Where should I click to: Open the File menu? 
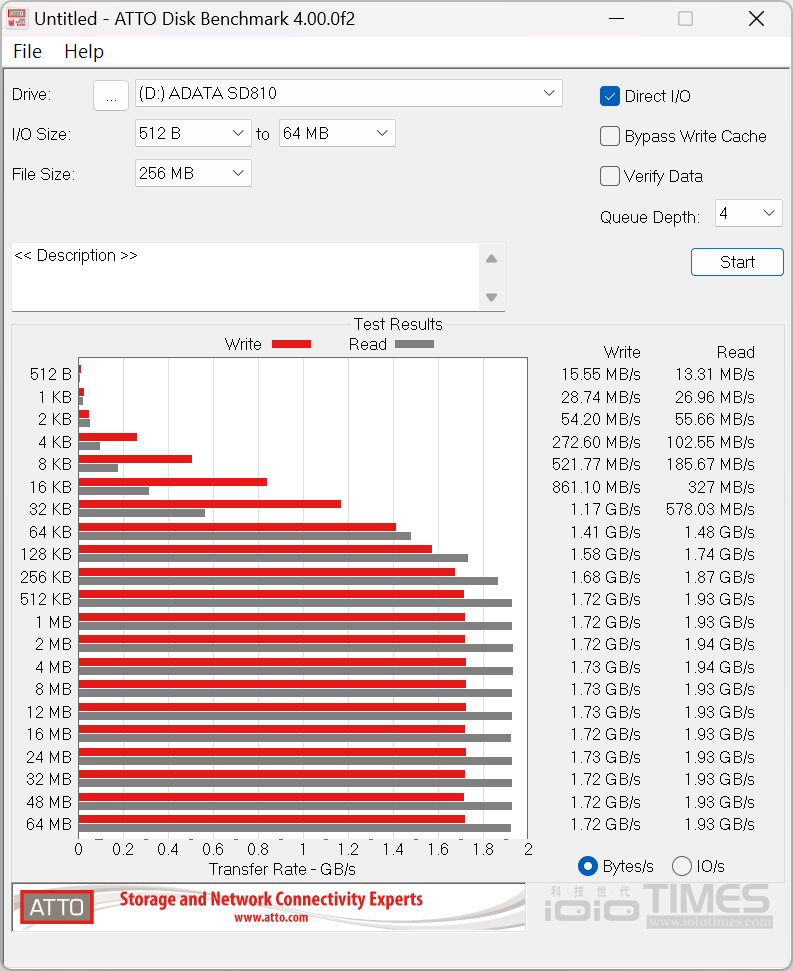(x=27, y=51)
